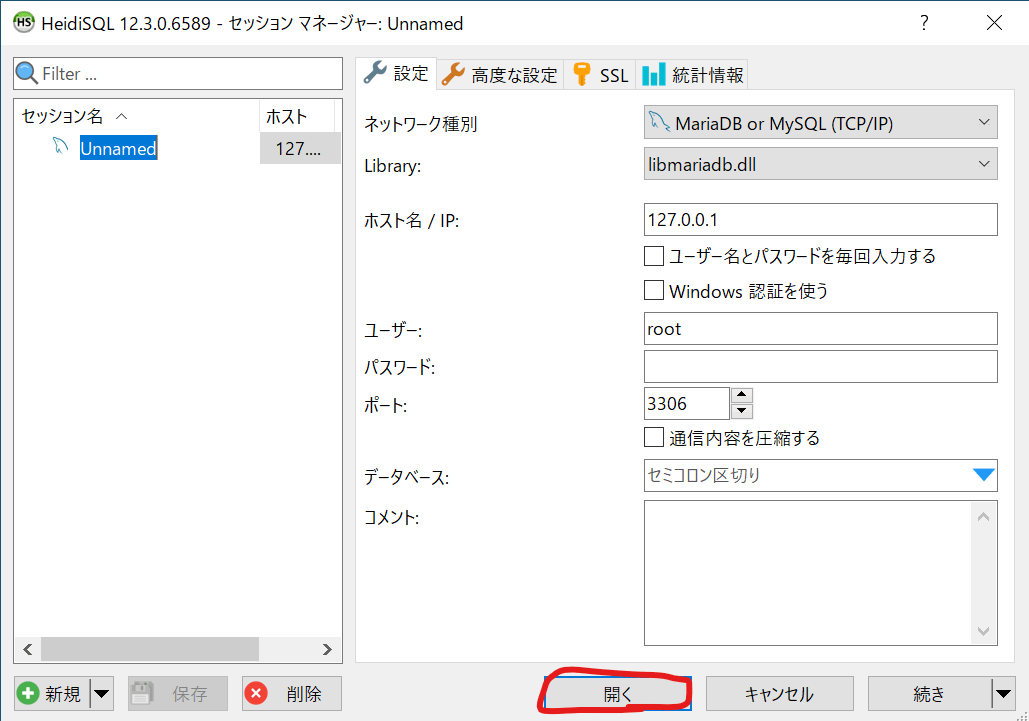Click the wrench icon on the 高度な設定 tab
Screen dimensions: 1029x721
453,74
